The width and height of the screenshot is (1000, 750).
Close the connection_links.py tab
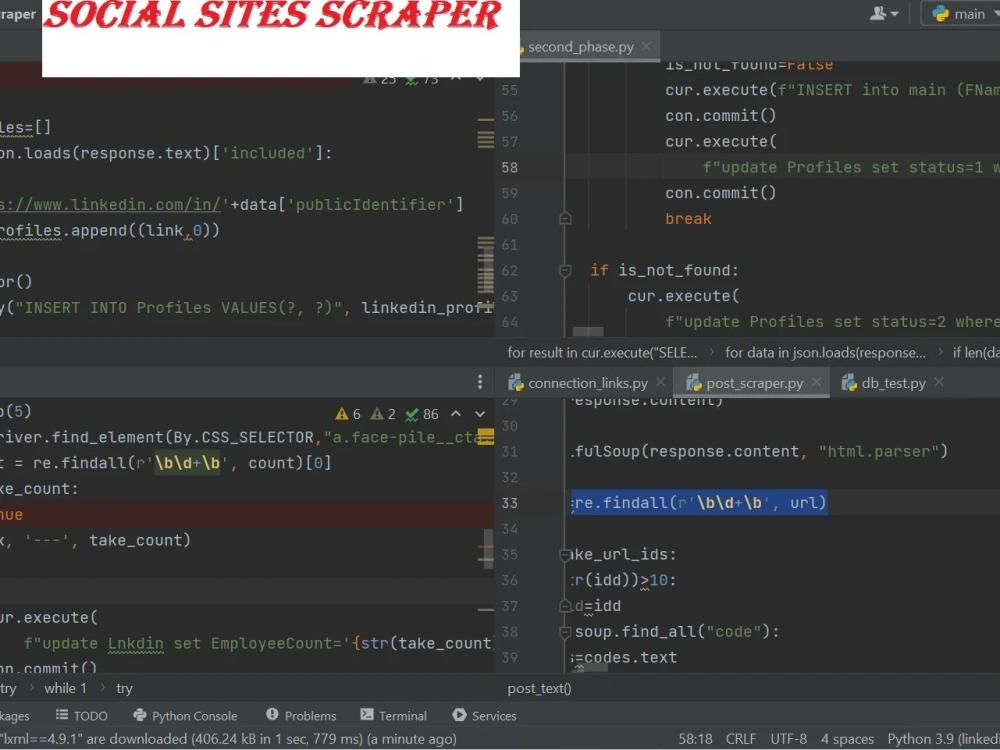661,382
